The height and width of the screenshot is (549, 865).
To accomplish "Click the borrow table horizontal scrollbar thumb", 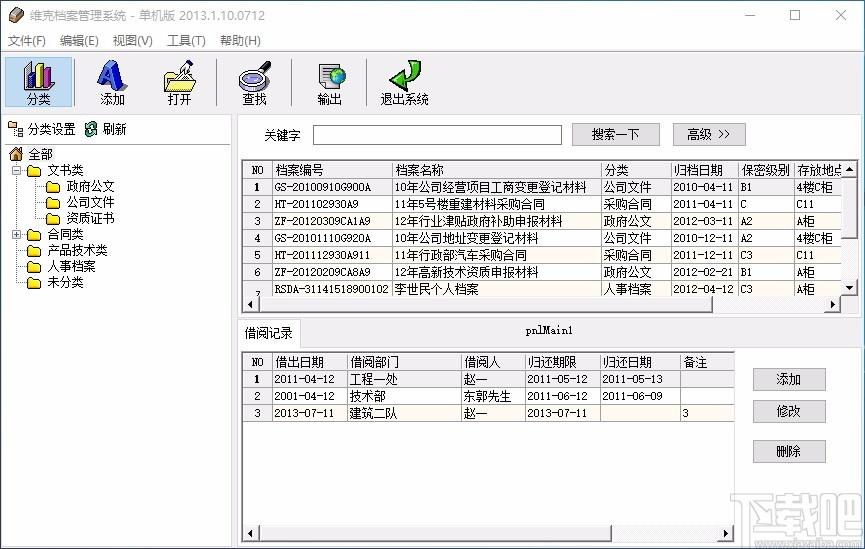I will 435,533.
